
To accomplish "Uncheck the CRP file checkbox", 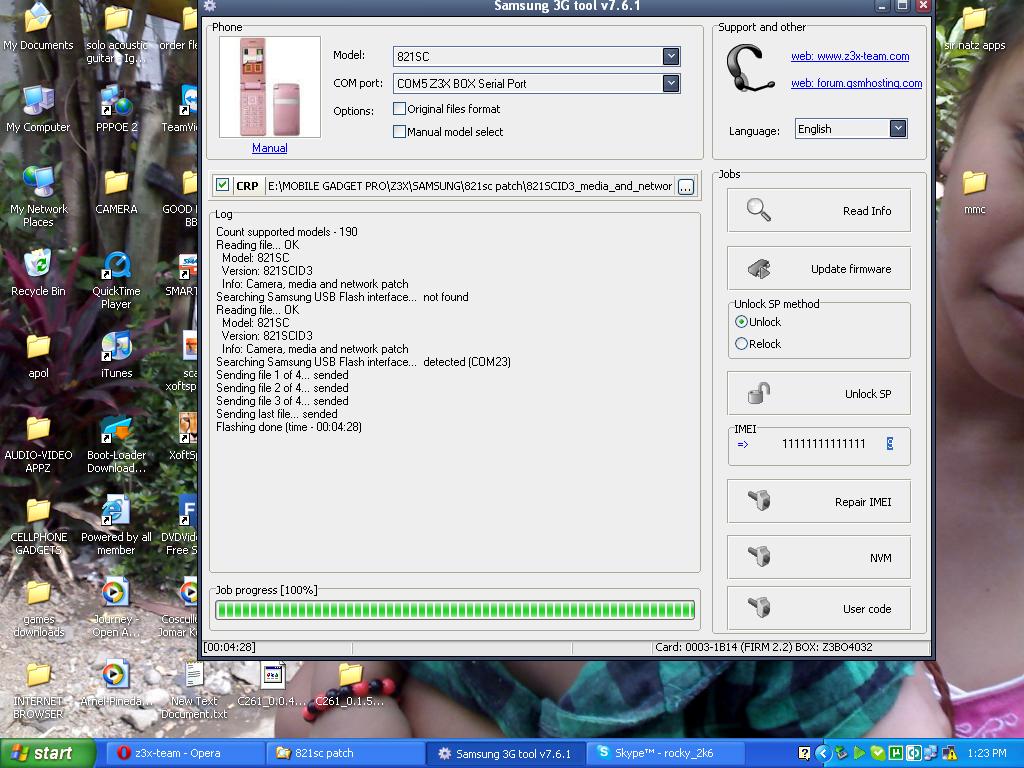I will [x=222, y=185].
